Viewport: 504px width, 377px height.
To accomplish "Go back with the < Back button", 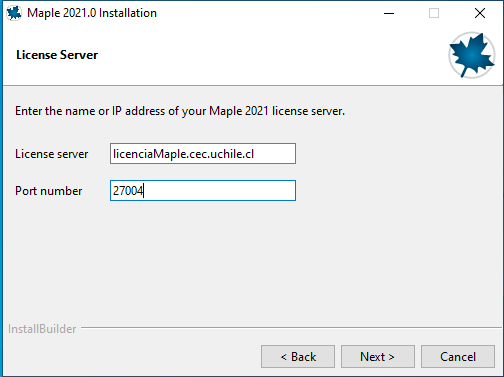I will [298, 357].
